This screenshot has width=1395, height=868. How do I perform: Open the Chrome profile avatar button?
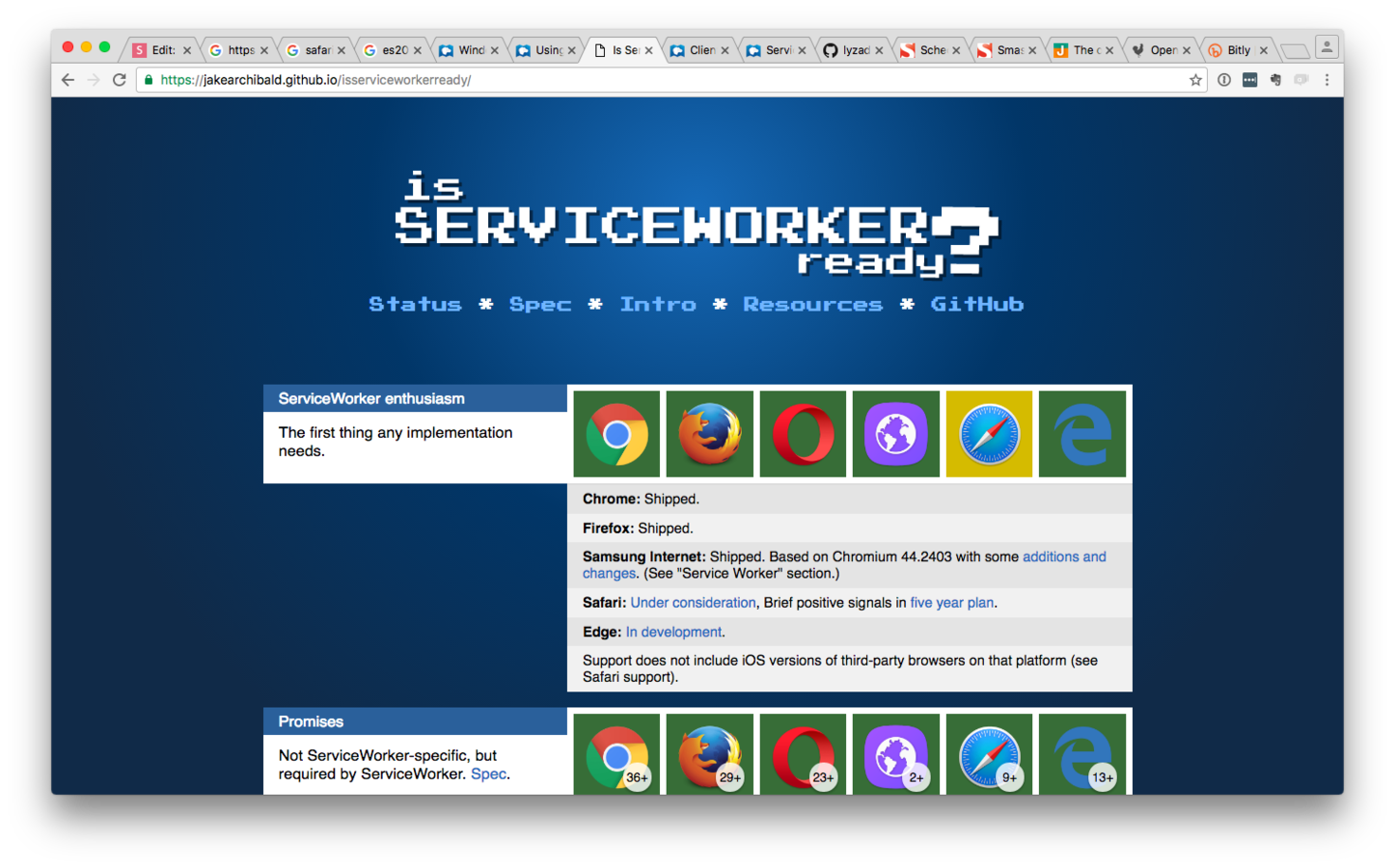[1327, 46]
